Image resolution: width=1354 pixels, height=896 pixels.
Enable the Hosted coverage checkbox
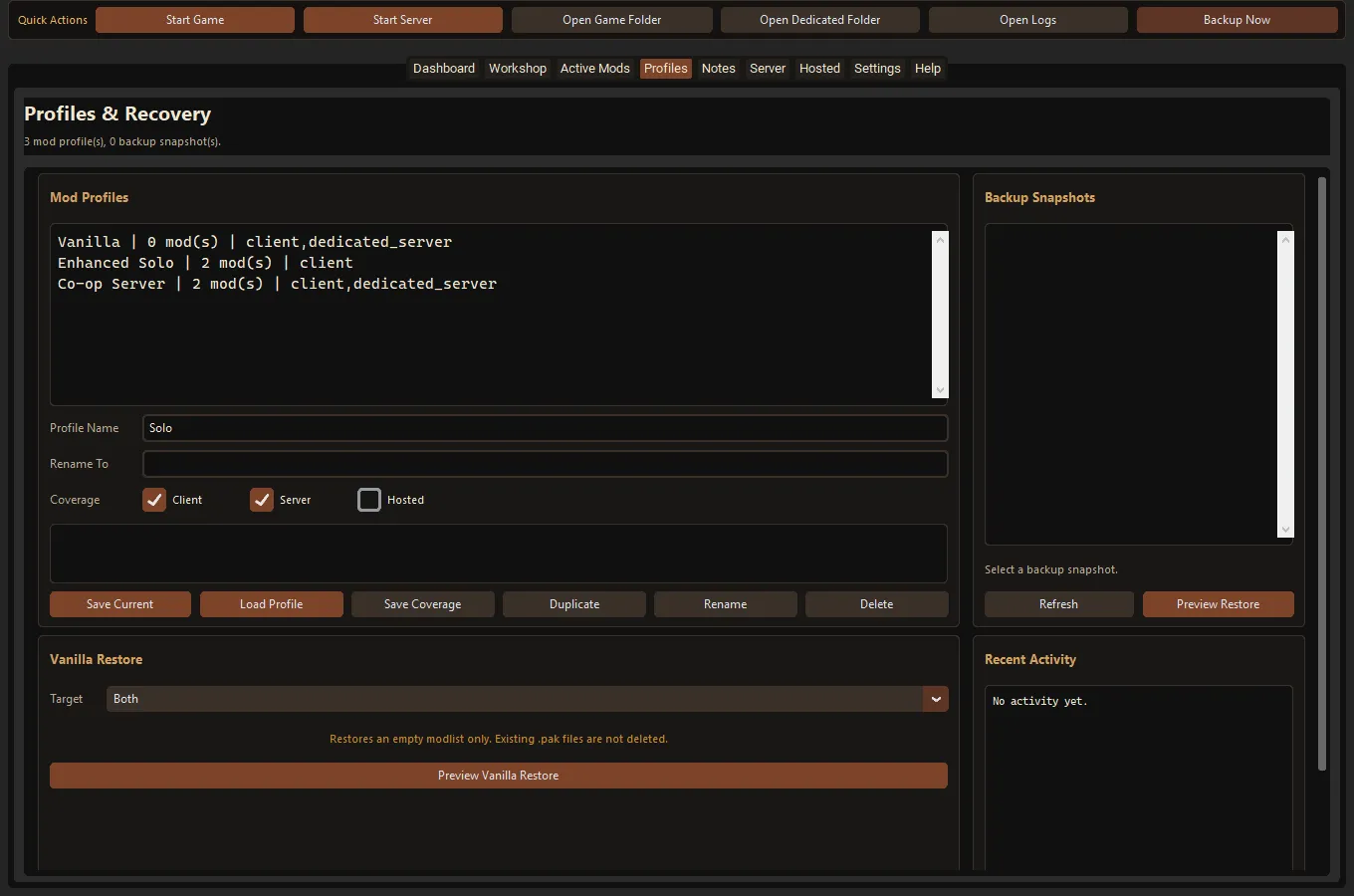coord(369,500)
